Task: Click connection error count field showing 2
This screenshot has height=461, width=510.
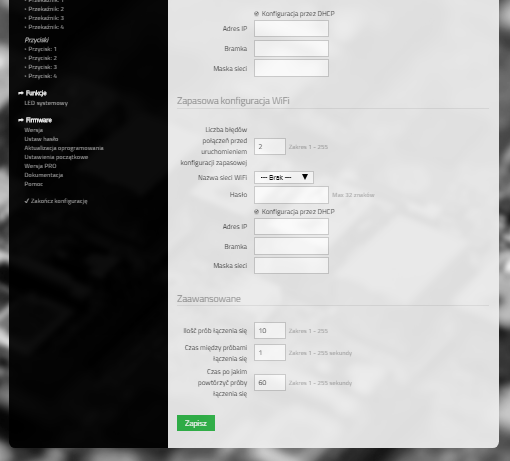Action: coord(270,147)
